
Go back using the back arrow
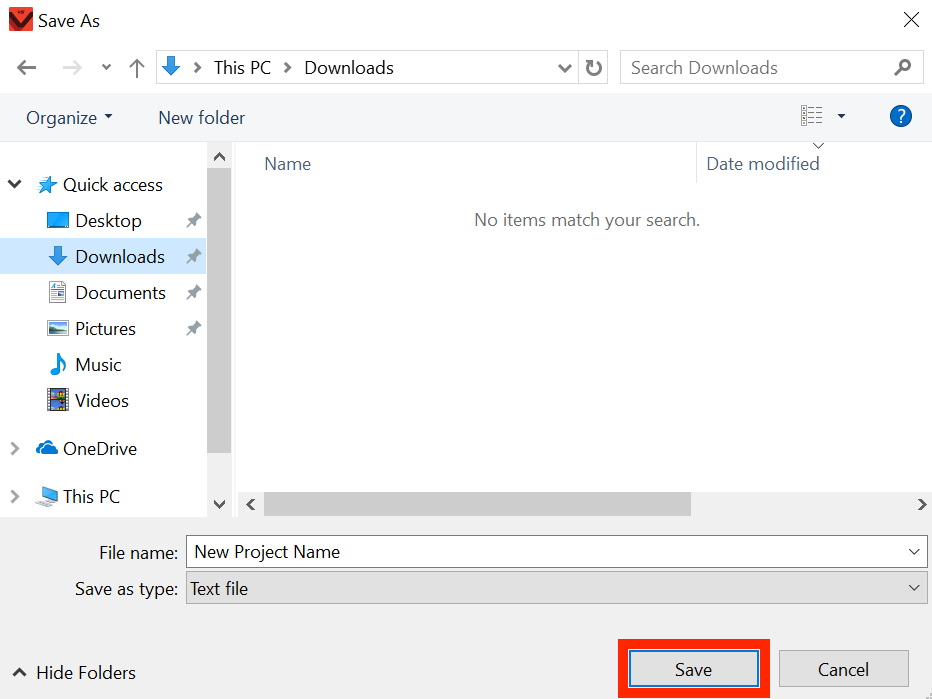(x=26, y=67)
